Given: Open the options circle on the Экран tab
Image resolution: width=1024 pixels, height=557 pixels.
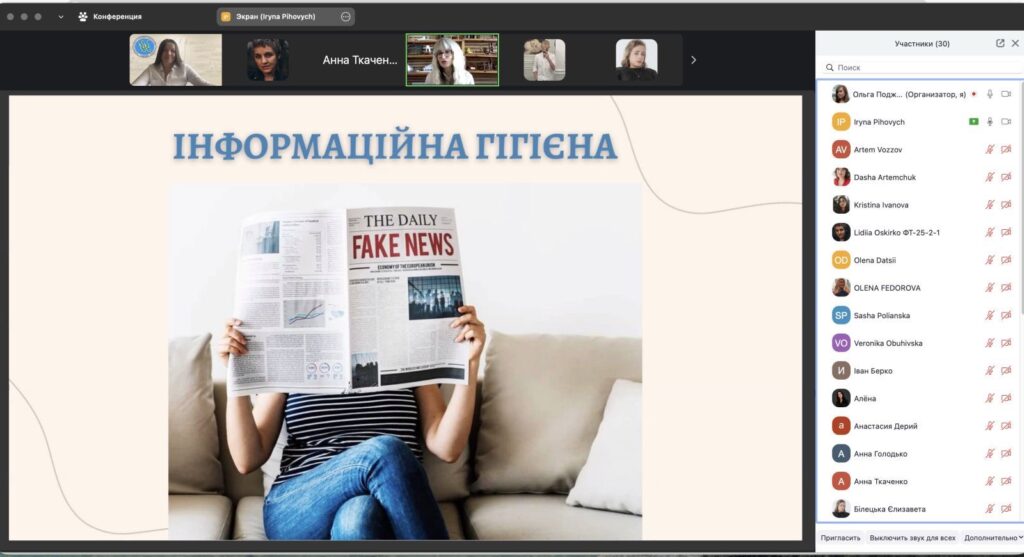Looking at the screenshot, I should pyautogui.click(x=346, y=17).
